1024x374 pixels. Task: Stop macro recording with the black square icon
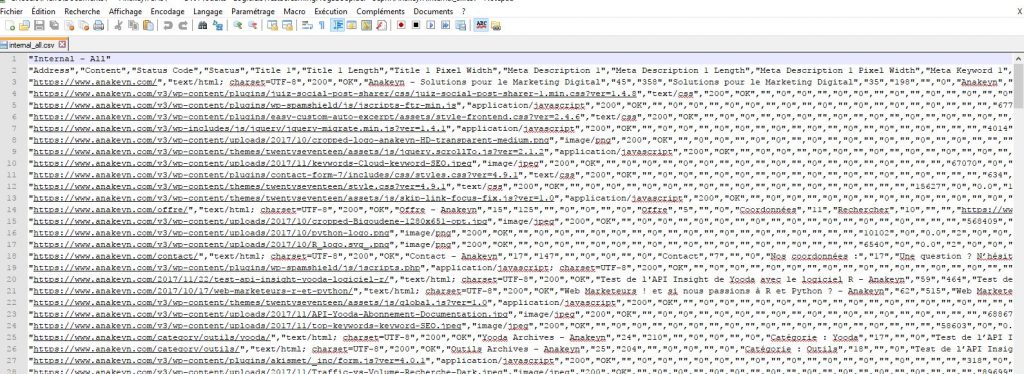[x=416, y=25]
